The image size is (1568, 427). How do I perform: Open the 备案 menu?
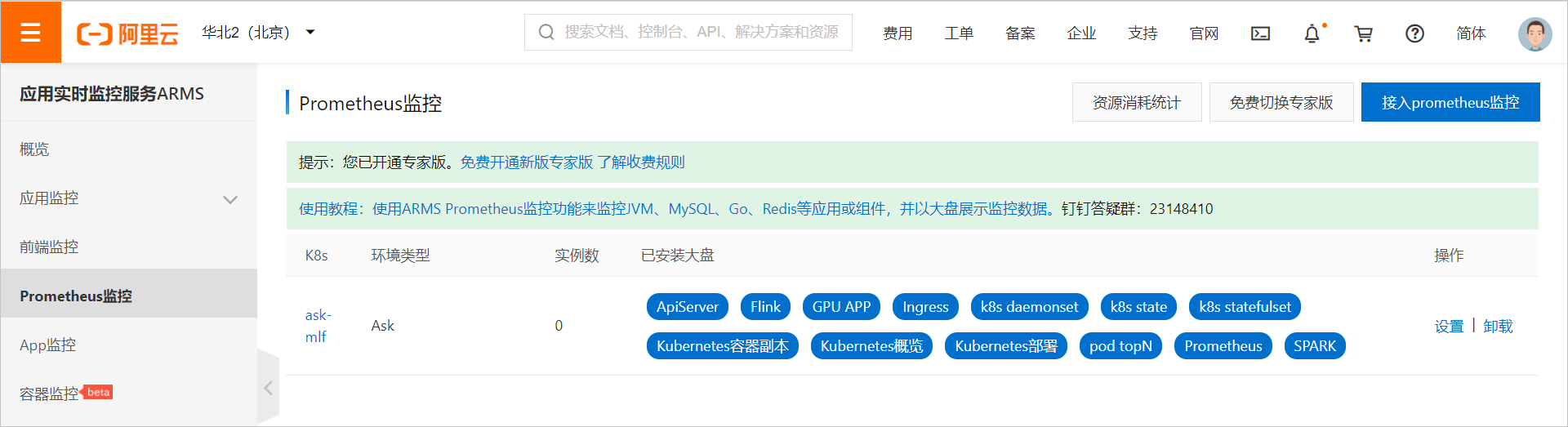tap(1020, 33)
